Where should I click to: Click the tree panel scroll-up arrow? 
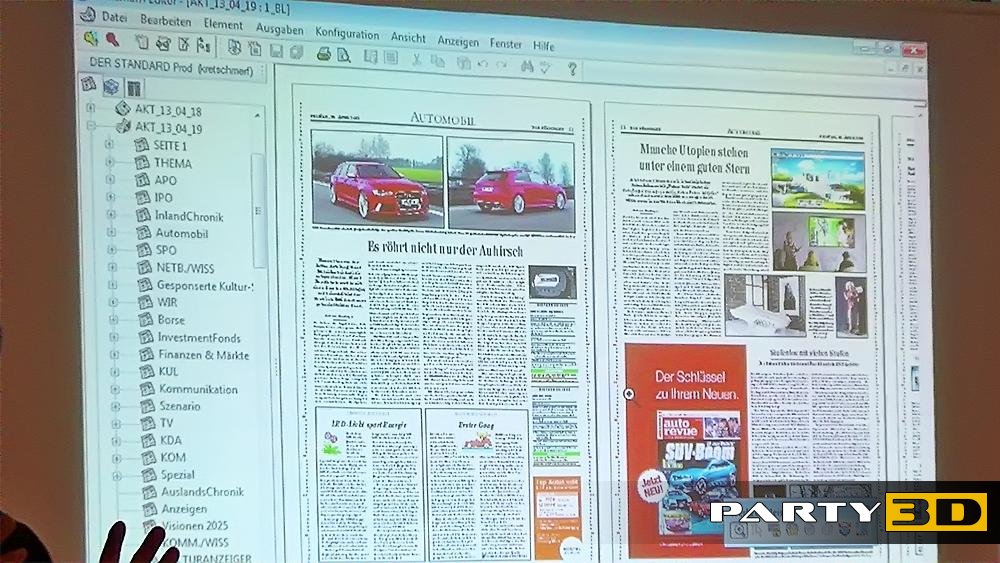pos(257,115)
